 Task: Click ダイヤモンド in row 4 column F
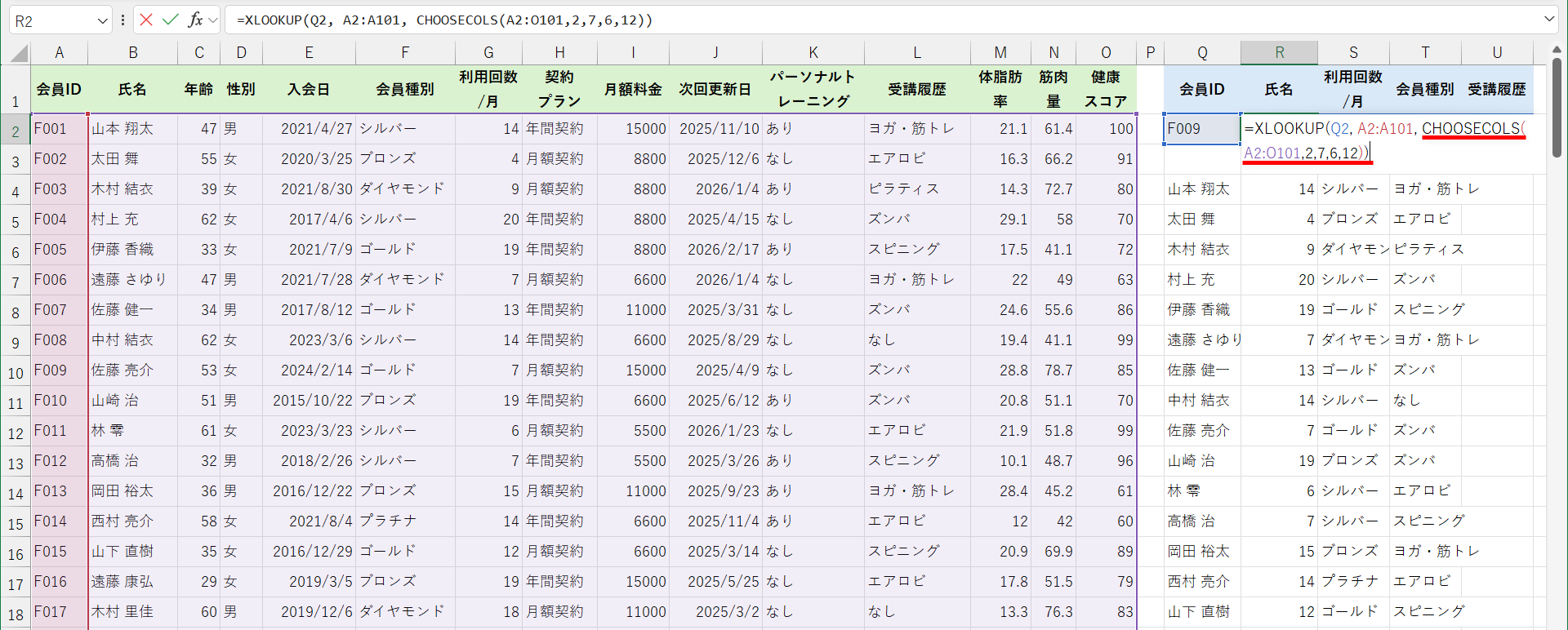(402, 189)
